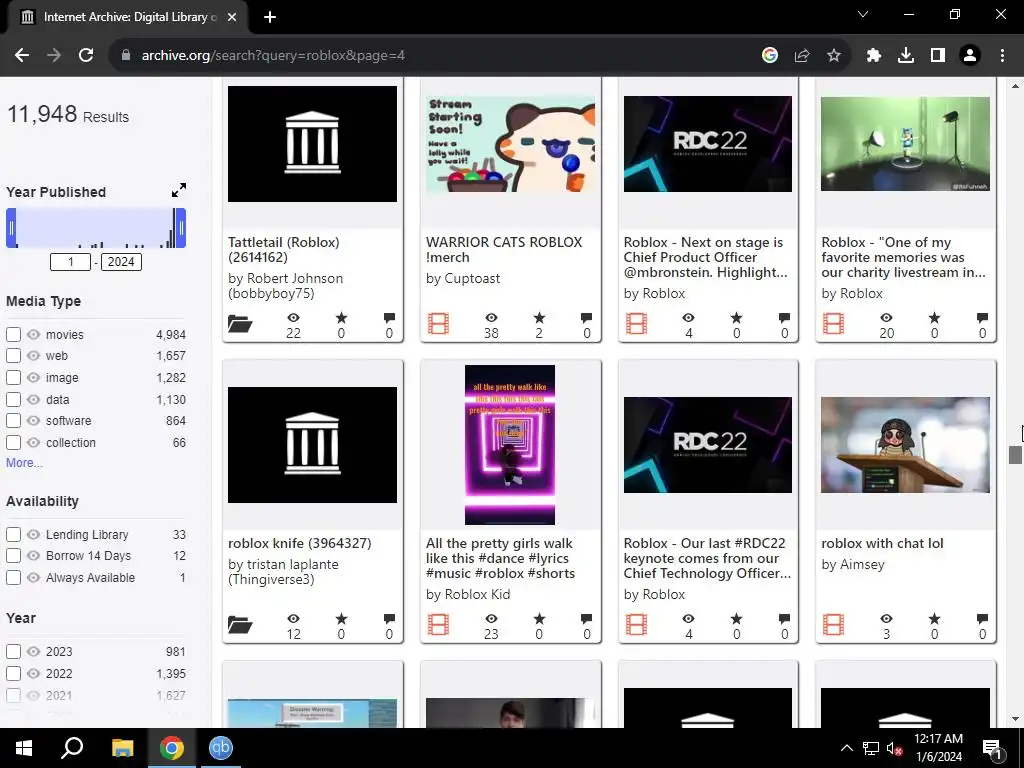This screenshot has width=1024, height=768.
Task: Open the tab search dropdown arrow
Action: tap(863, 14)
